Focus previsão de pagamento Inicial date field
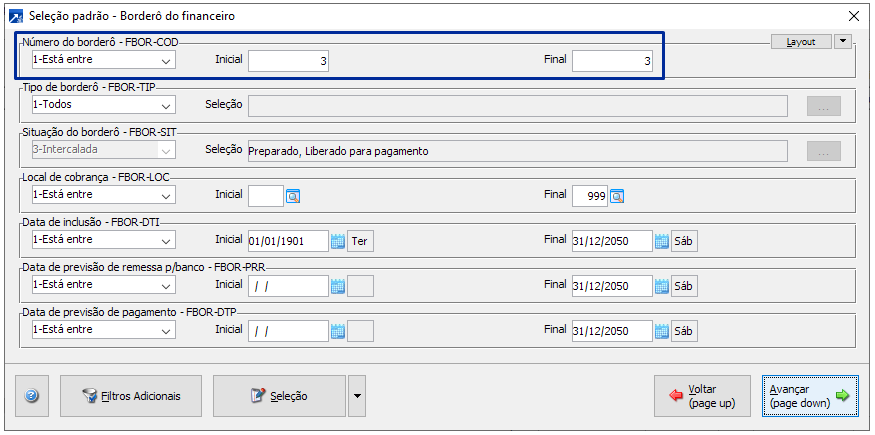875x435 pixels. pos(289,332)
